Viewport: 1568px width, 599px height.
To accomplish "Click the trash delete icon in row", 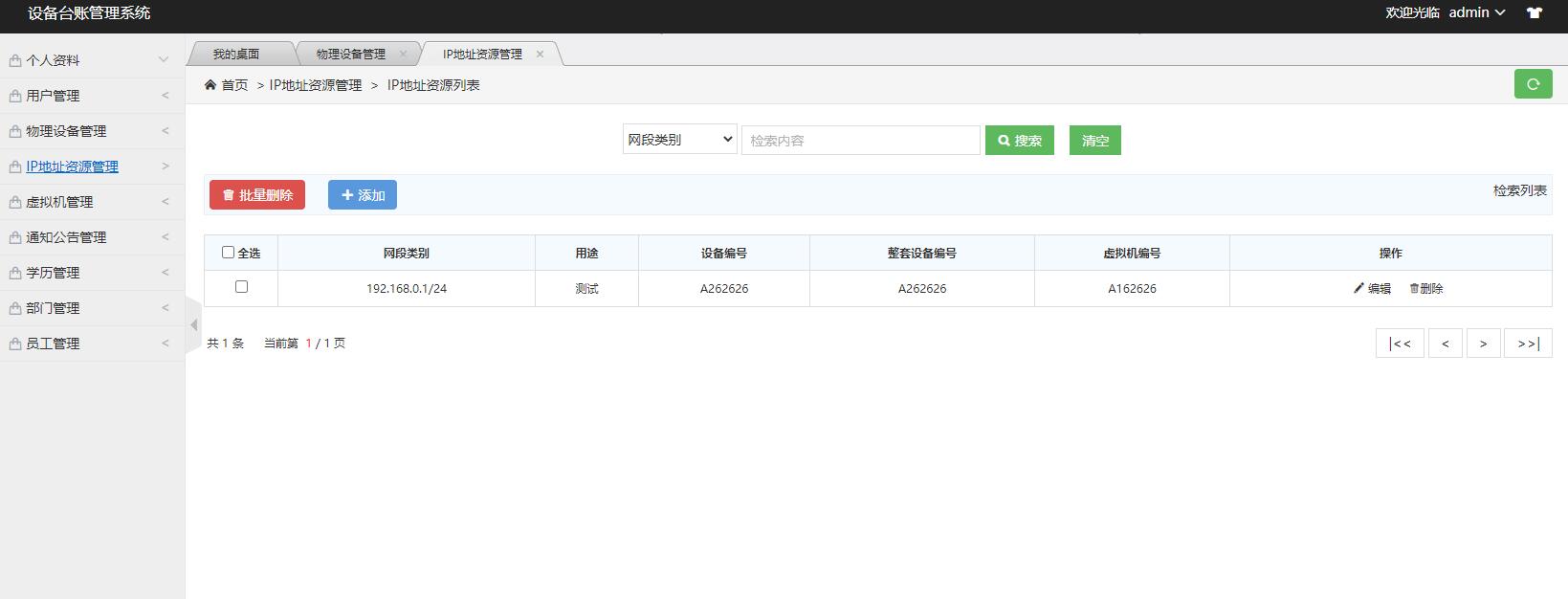I will tap(1414, 288).
